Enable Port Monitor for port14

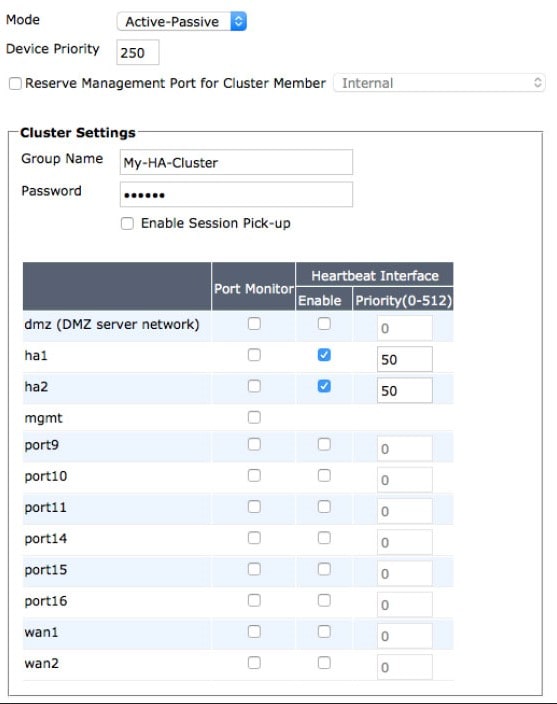pyautogui.click(x=254, y=538)
